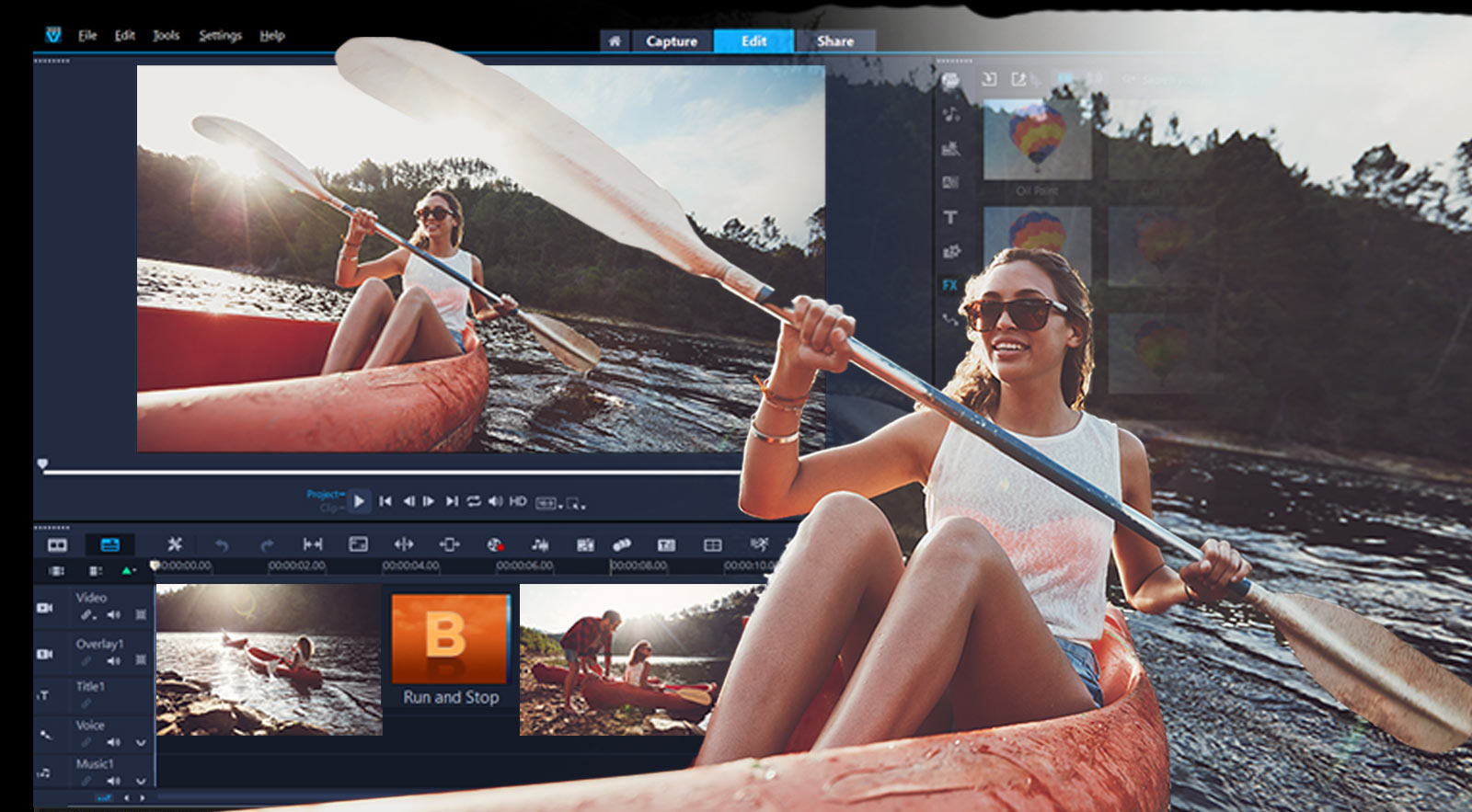Open the preview volume control

pos(495,501)
